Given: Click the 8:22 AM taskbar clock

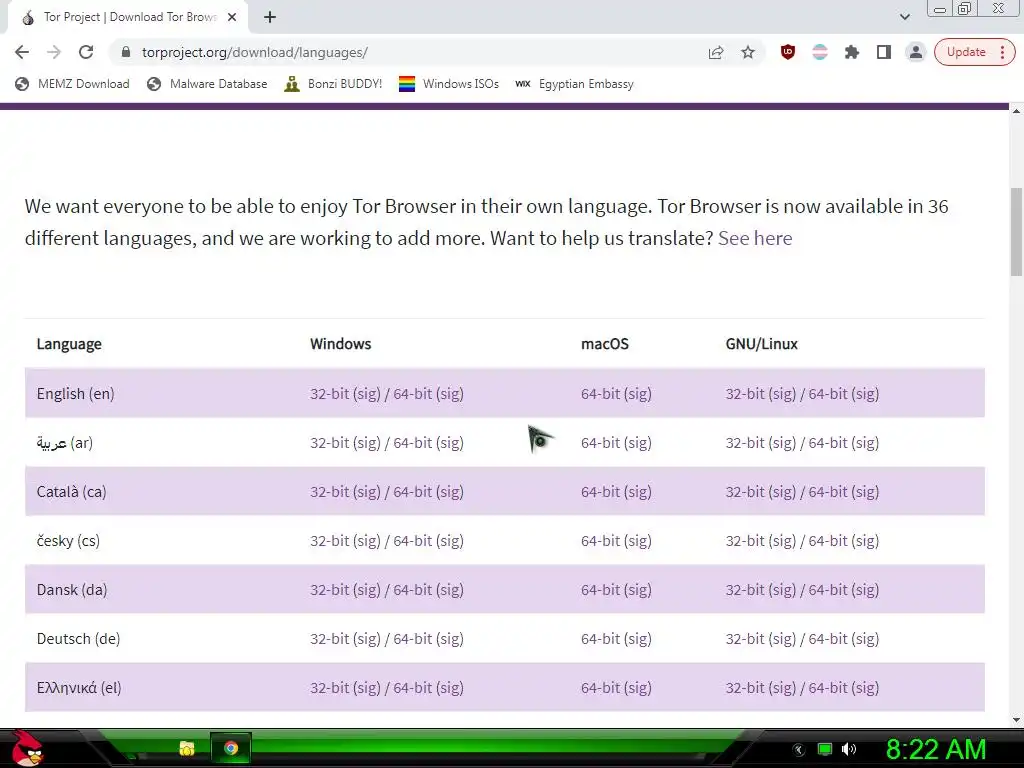Looking at the screenshot, I should pyautogui.click(x=936, y=750).
